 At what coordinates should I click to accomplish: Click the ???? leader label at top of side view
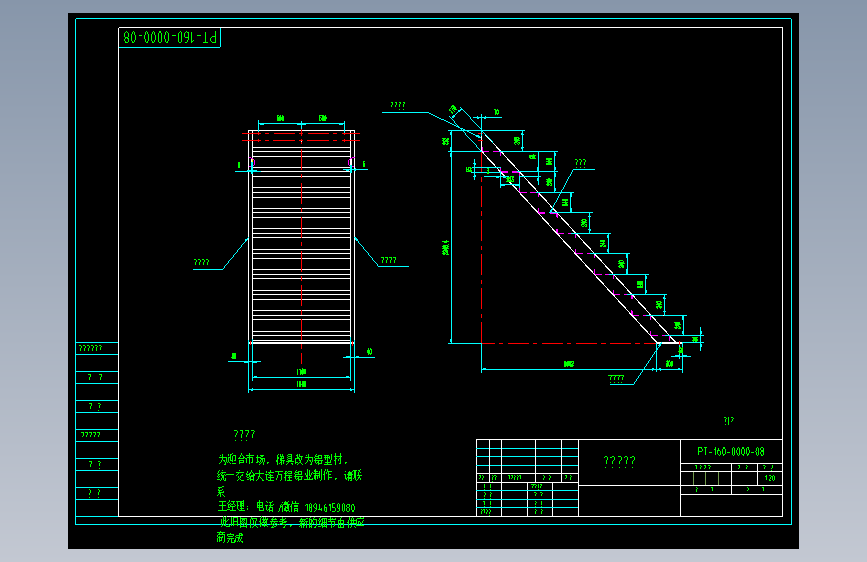pos(398,105)
